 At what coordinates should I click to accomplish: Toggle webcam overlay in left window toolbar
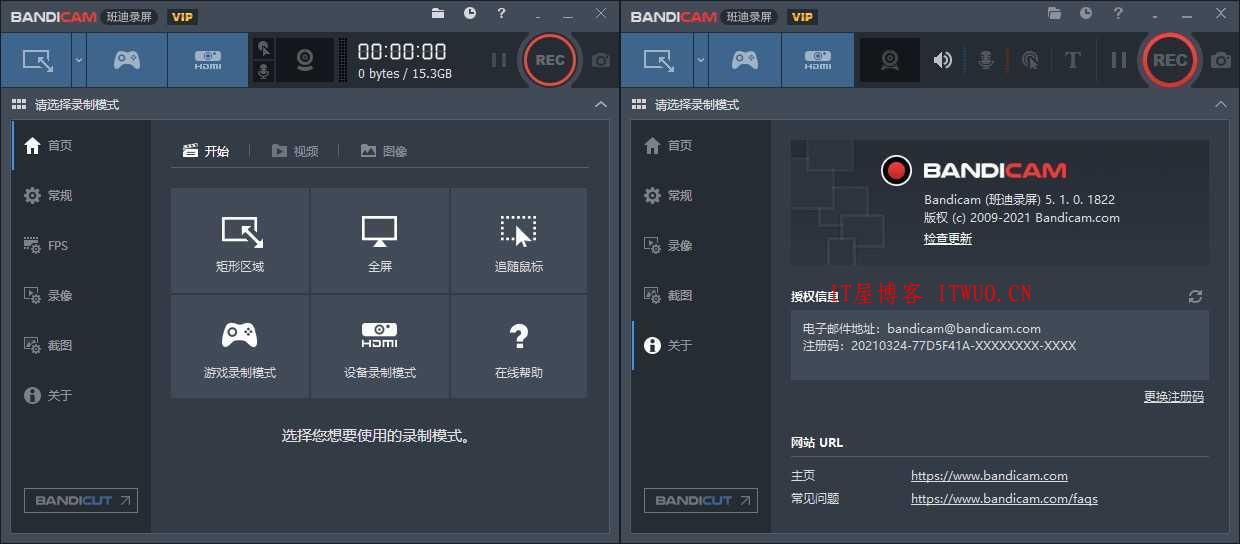[305, 60]
